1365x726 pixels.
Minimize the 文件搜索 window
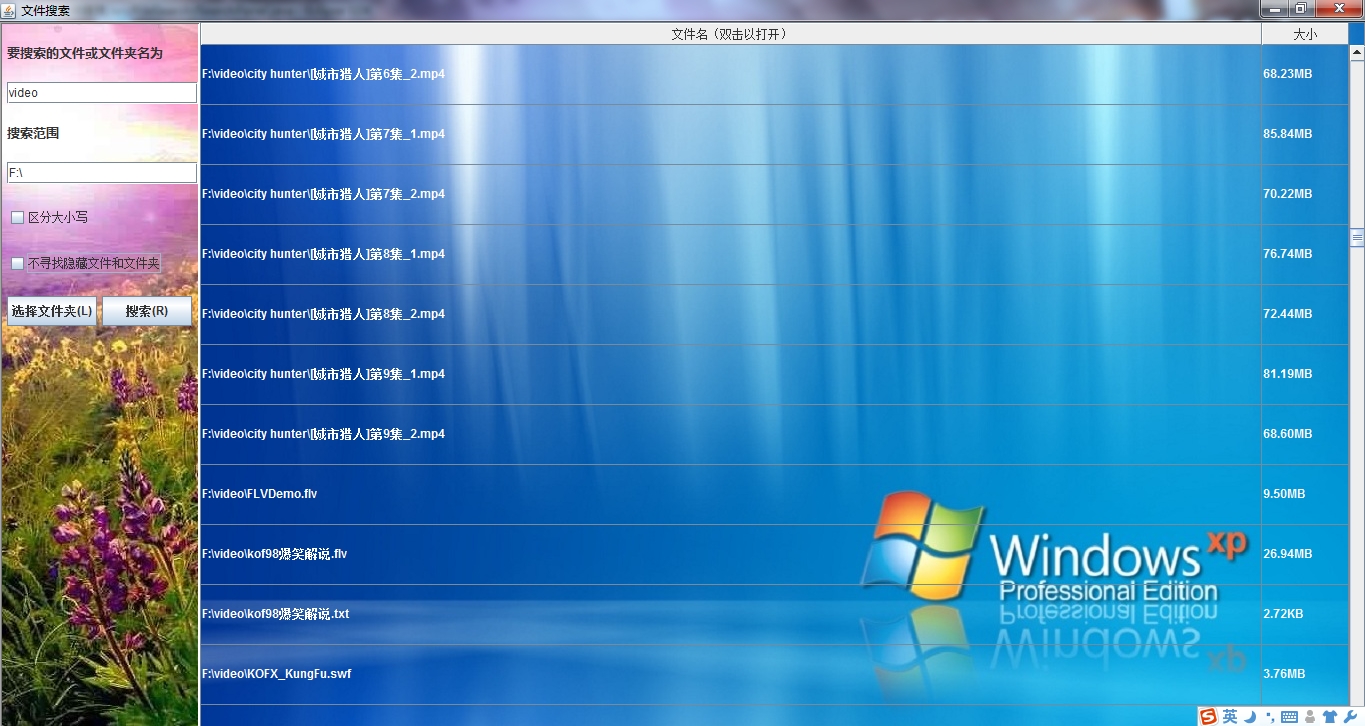pos(1273,8)
